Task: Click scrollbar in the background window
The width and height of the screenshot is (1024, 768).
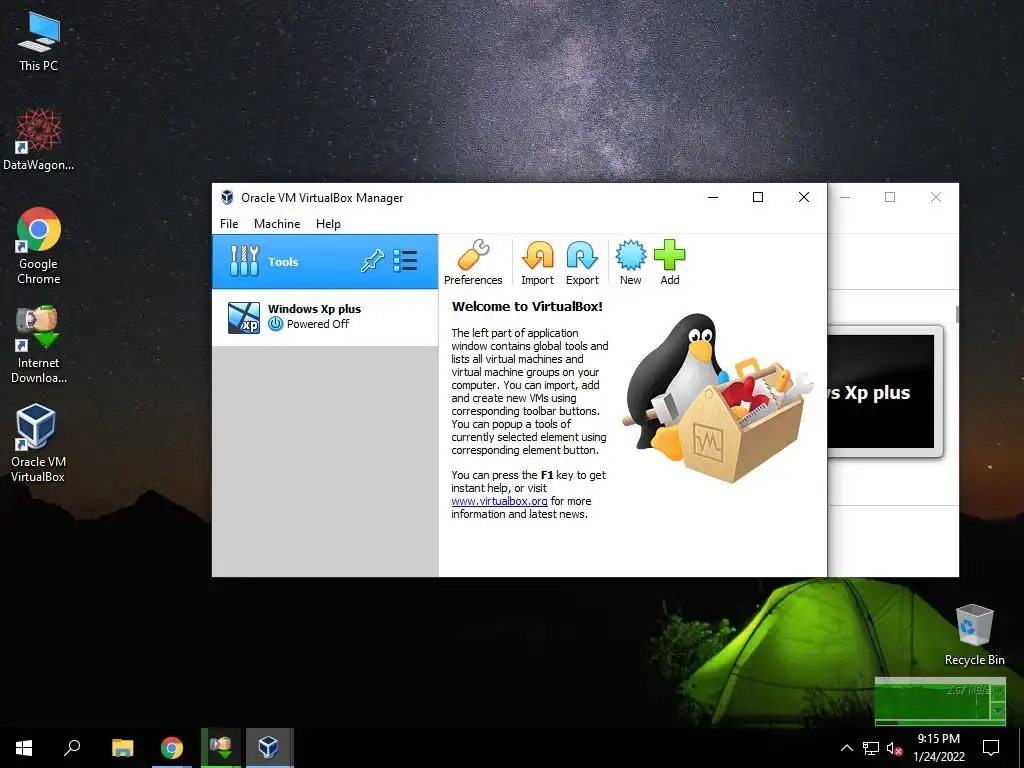Action: pyautogui.click(x=957, y=314)
